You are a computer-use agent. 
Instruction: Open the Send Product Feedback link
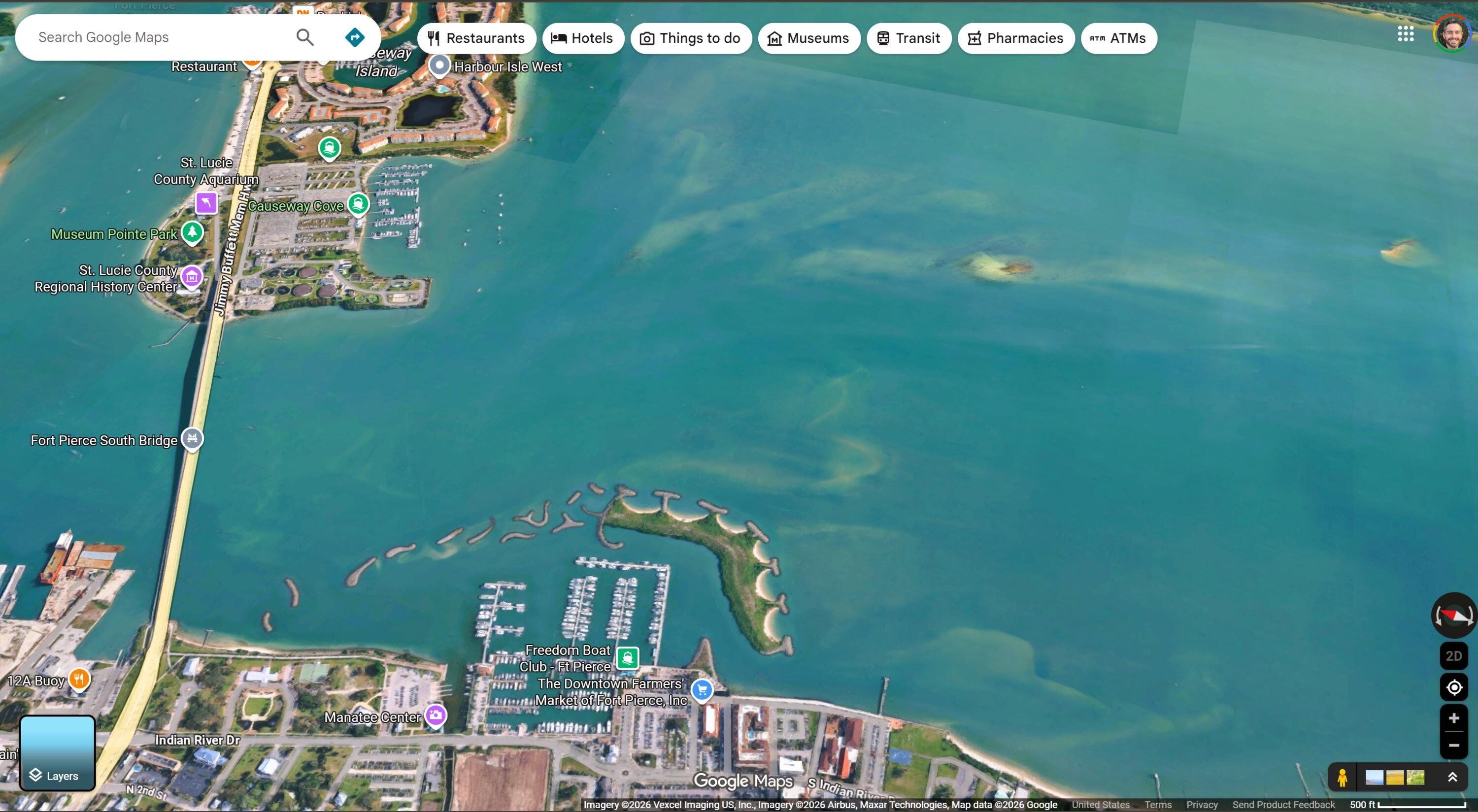click(1283, 805)
